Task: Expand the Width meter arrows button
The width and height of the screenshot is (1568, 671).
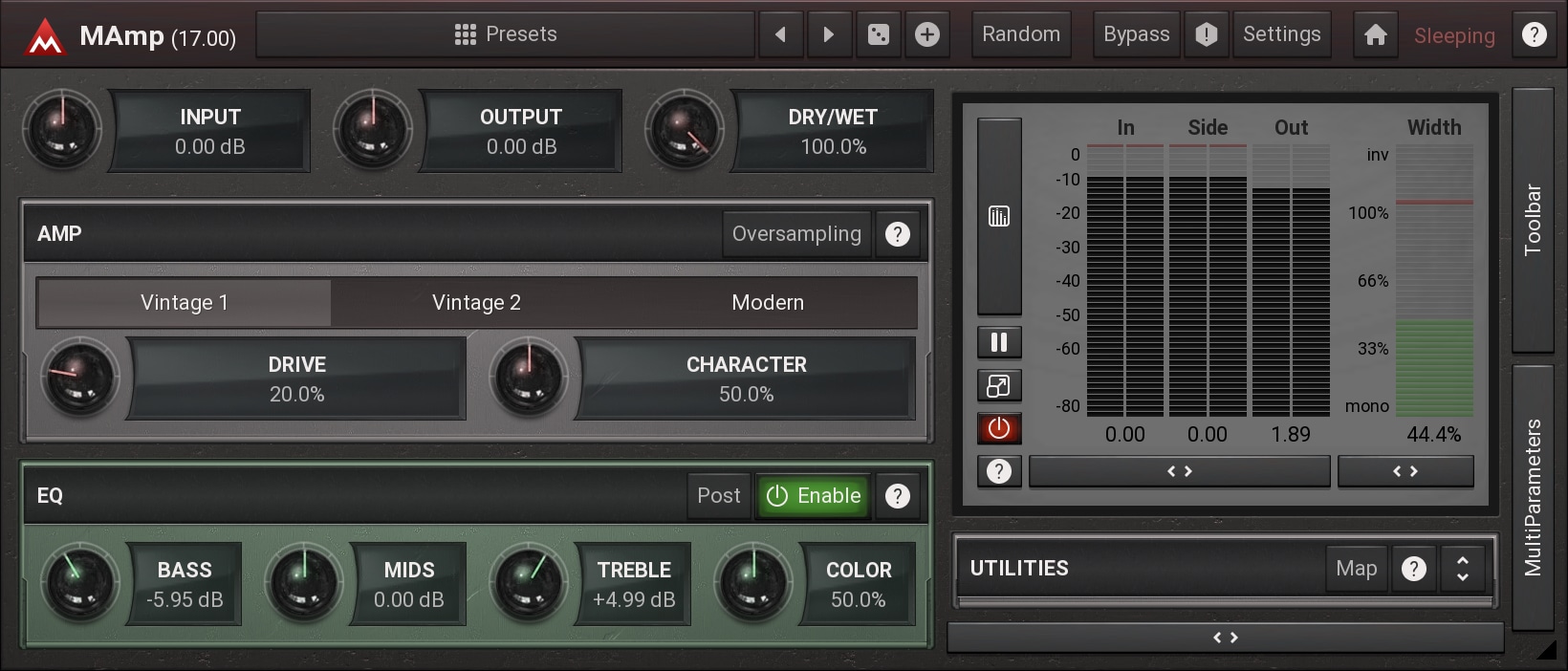Action: click(x=1405, y=471)
